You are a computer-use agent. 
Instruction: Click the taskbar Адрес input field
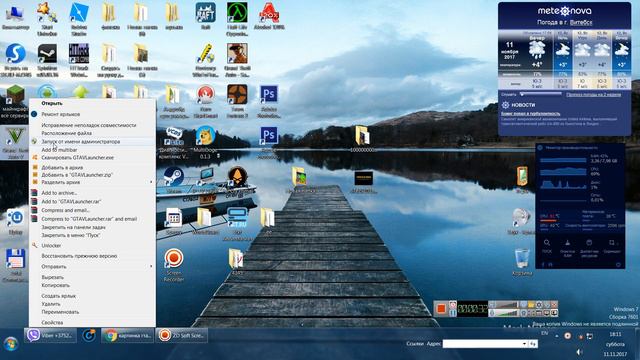click(482, 344)
